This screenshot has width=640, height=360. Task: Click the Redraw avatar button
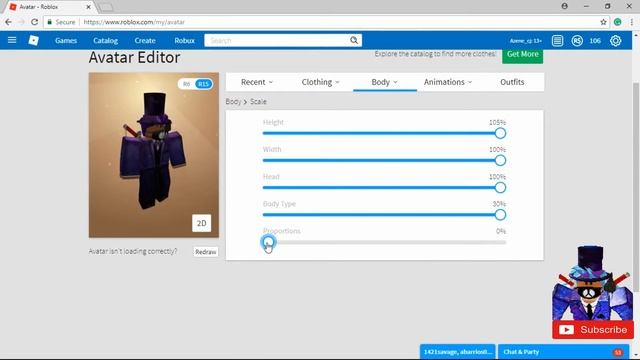(x=206, y=252)
